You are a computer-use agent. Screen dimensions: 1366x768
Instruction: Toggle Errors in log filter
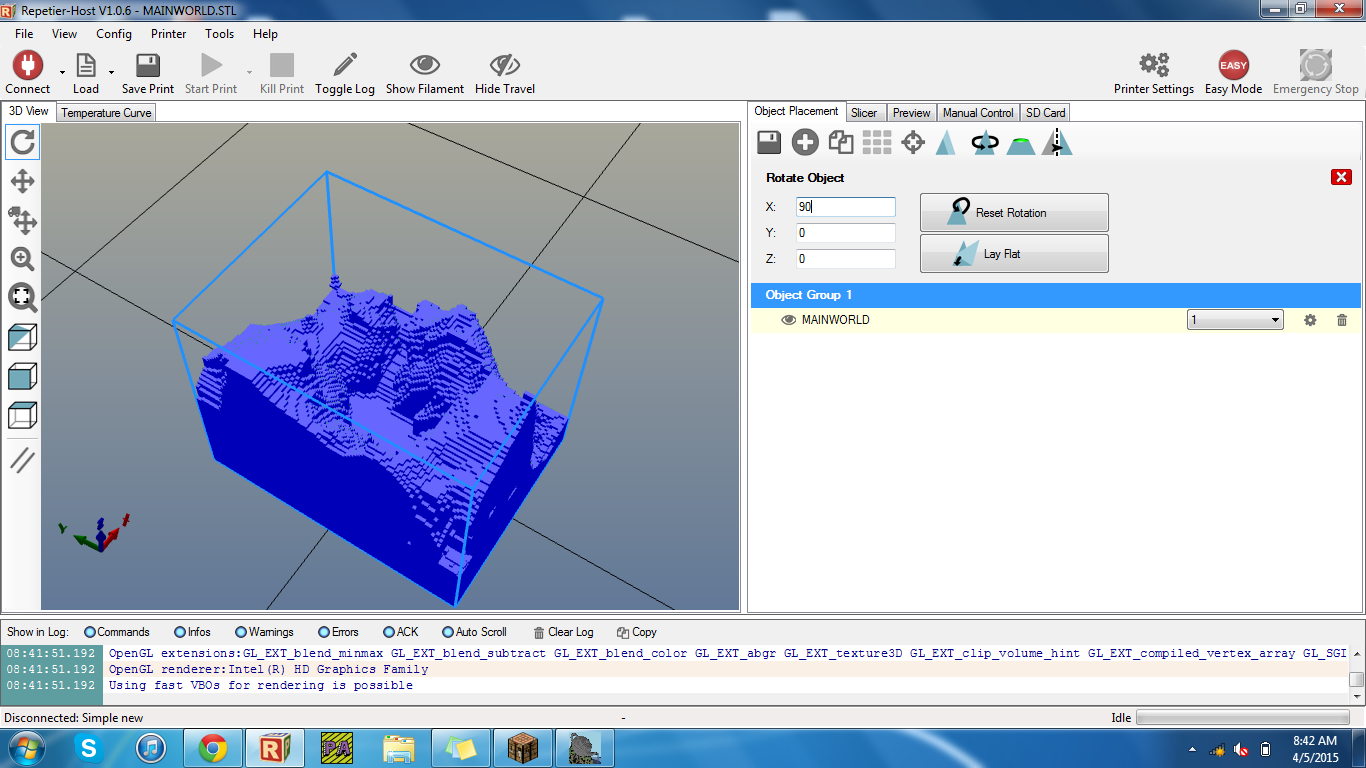point(338,632)
